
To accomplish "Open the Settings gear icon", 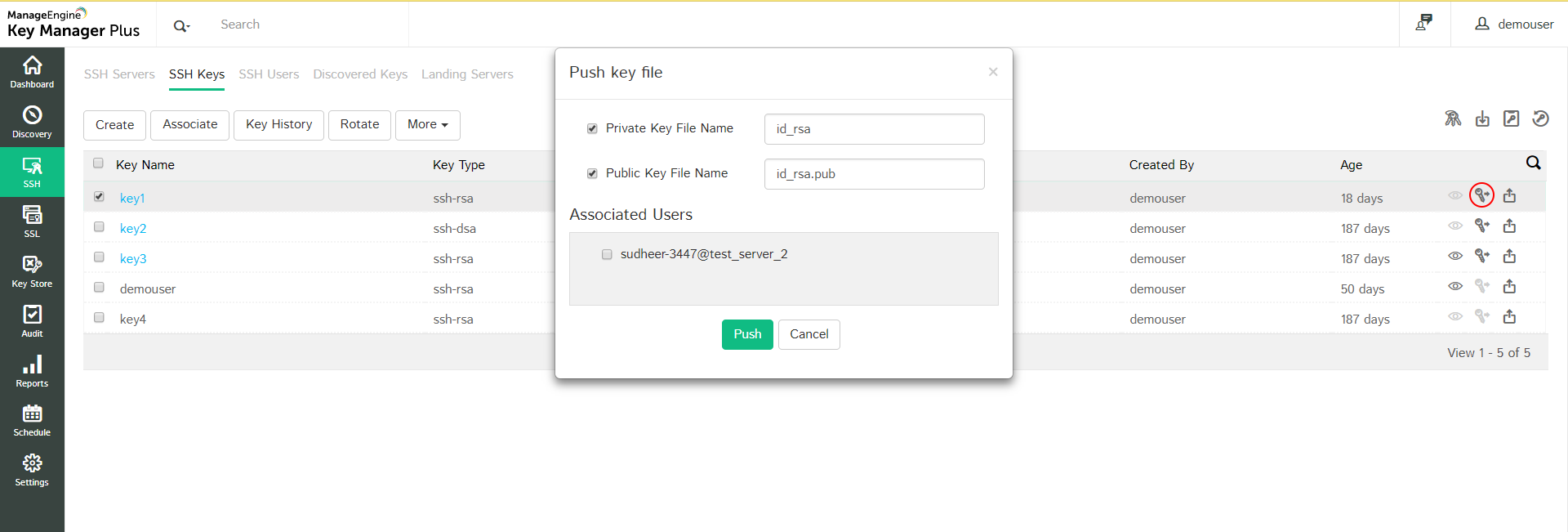I will (x=32, y=470).
